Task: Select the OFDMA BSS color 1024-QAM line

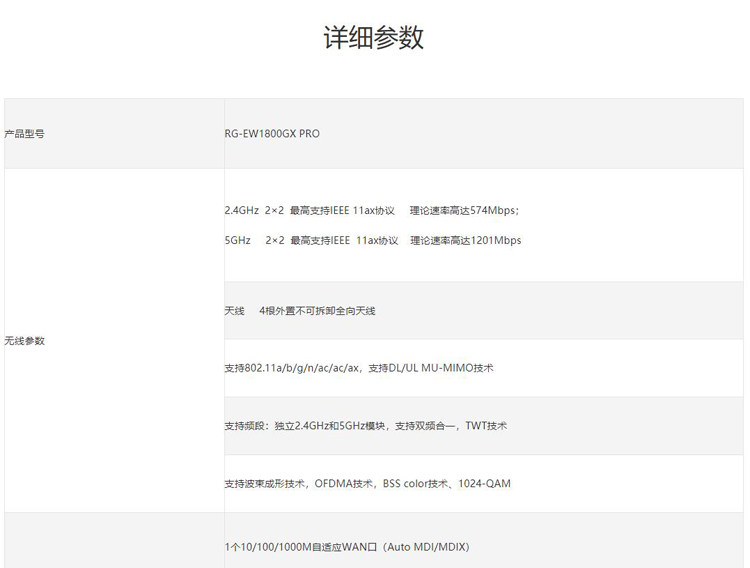Action: [367, 484]
